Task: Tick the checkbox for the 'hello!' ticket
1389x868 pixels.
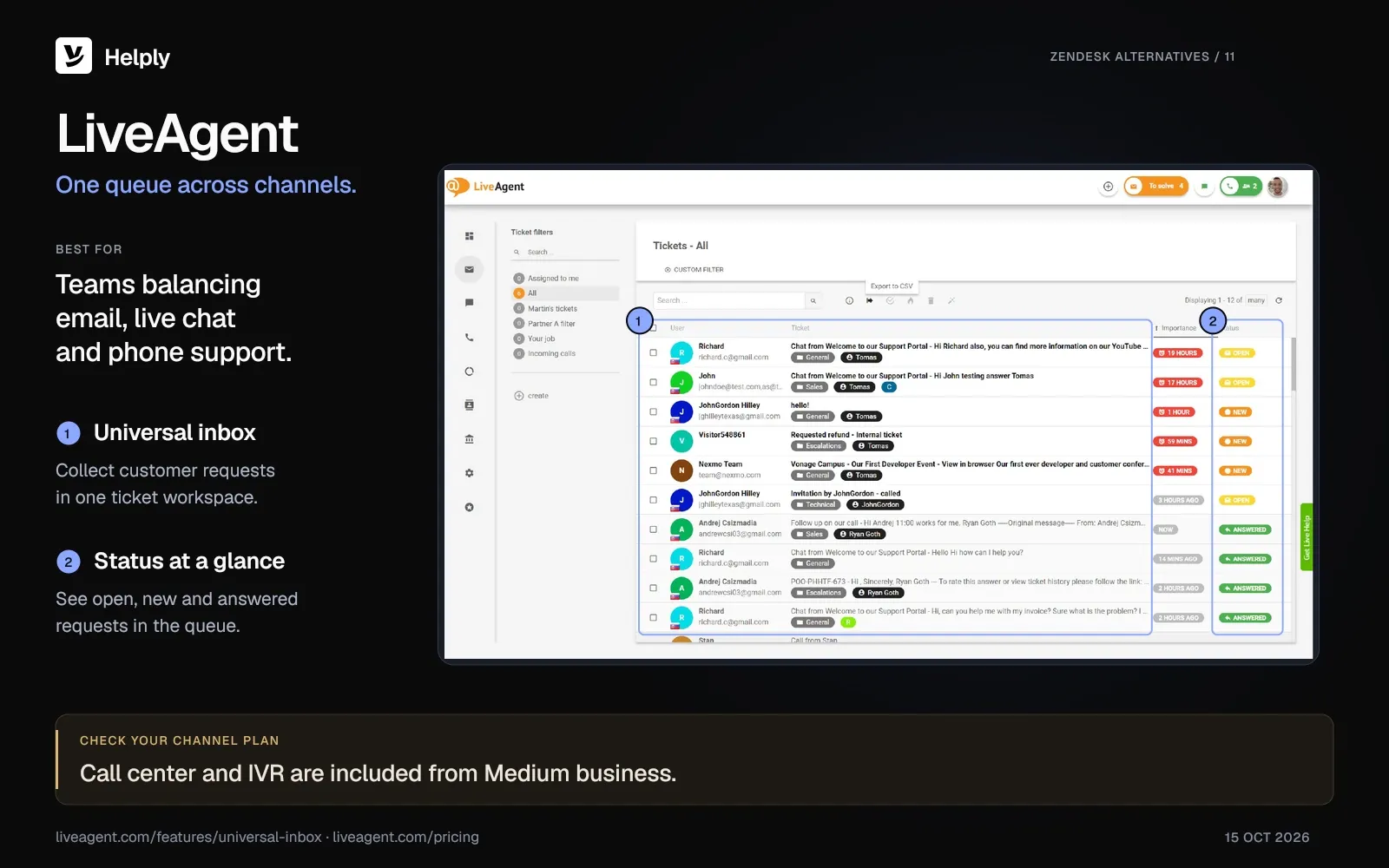Action: pyautogui.click(x=654, y=411)
